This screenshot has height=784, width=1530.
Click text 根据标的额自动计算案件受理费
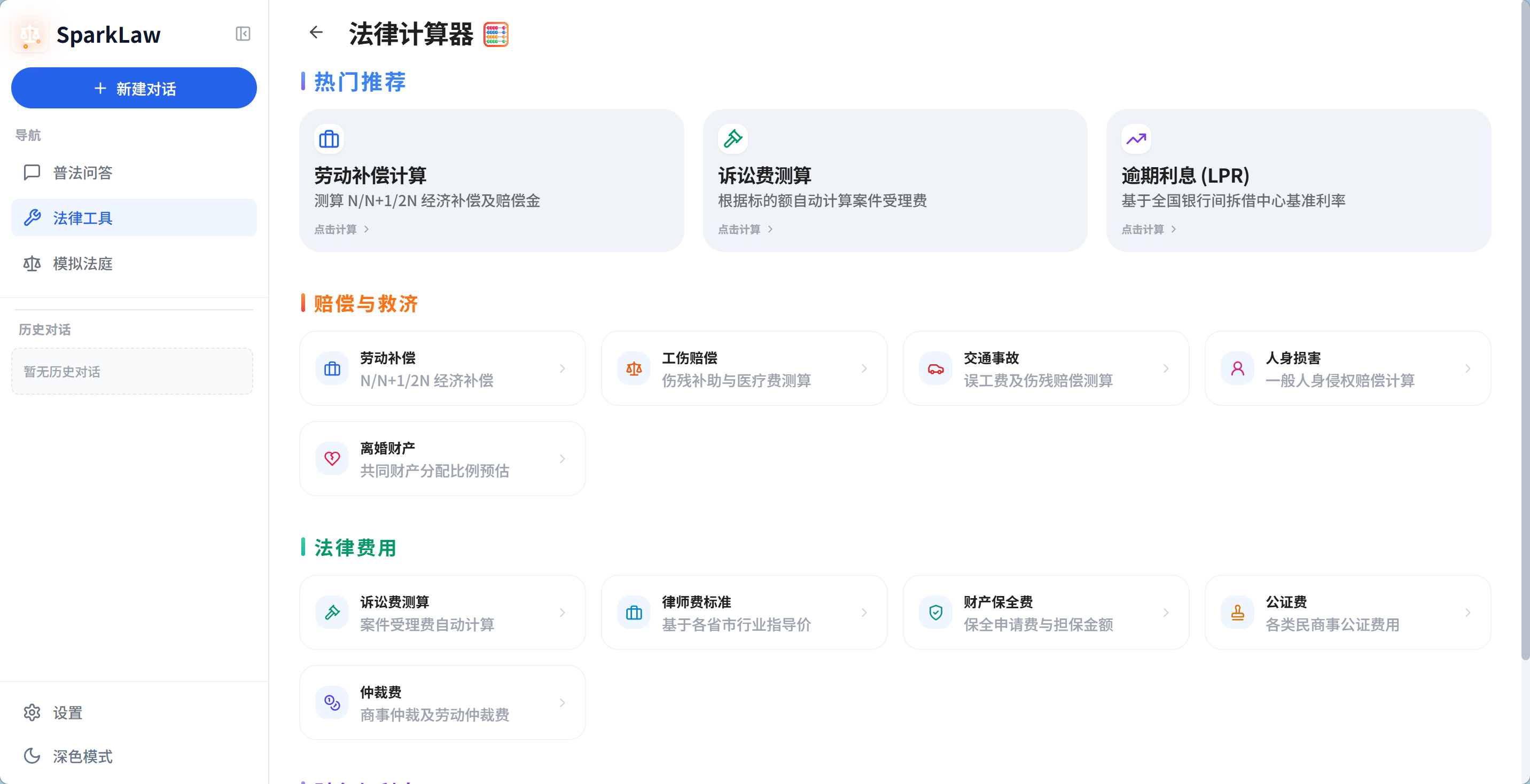click(823, 201)
